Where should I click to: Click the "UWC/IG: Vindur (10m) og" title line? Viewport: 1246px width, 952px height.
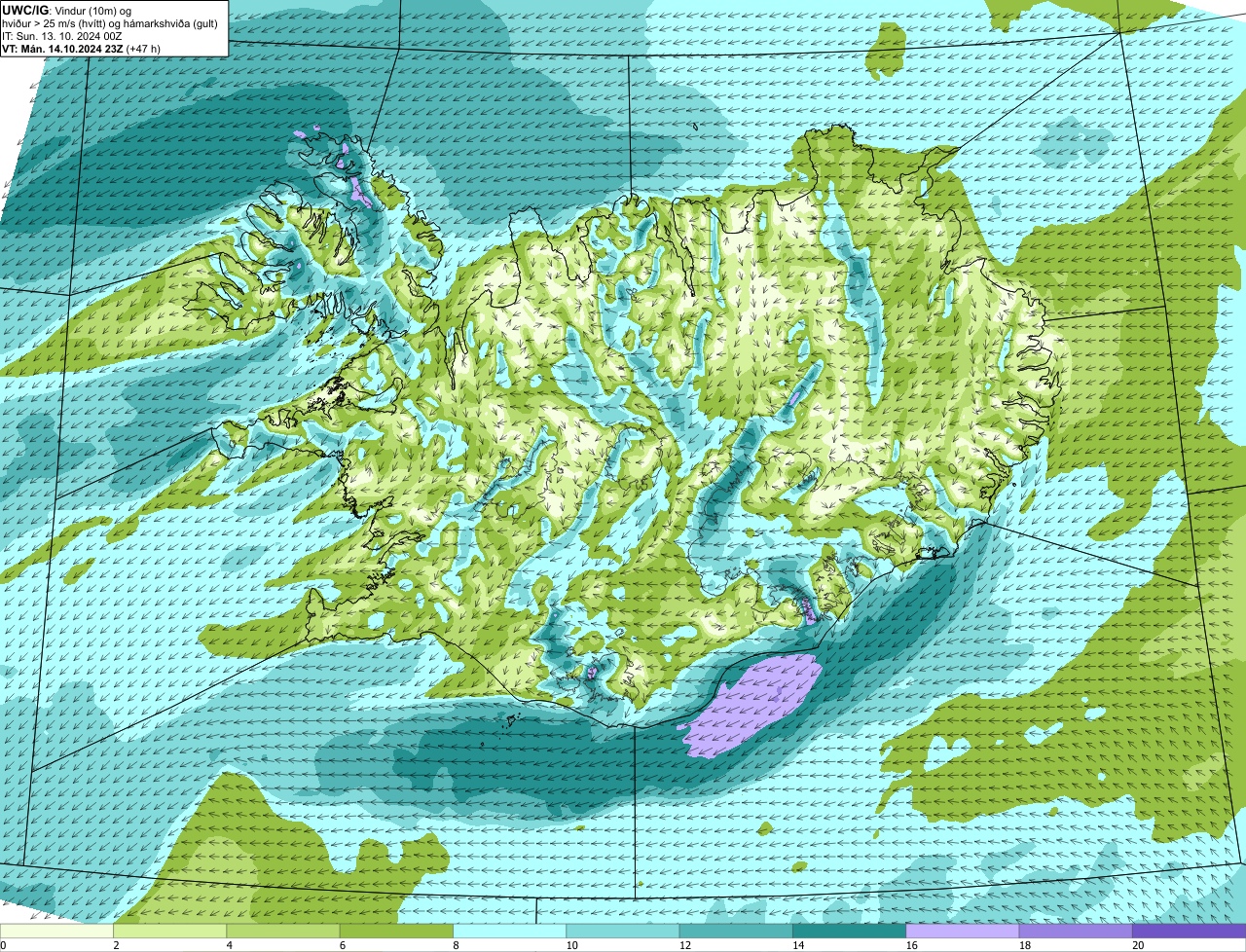(x=68, y=10)
